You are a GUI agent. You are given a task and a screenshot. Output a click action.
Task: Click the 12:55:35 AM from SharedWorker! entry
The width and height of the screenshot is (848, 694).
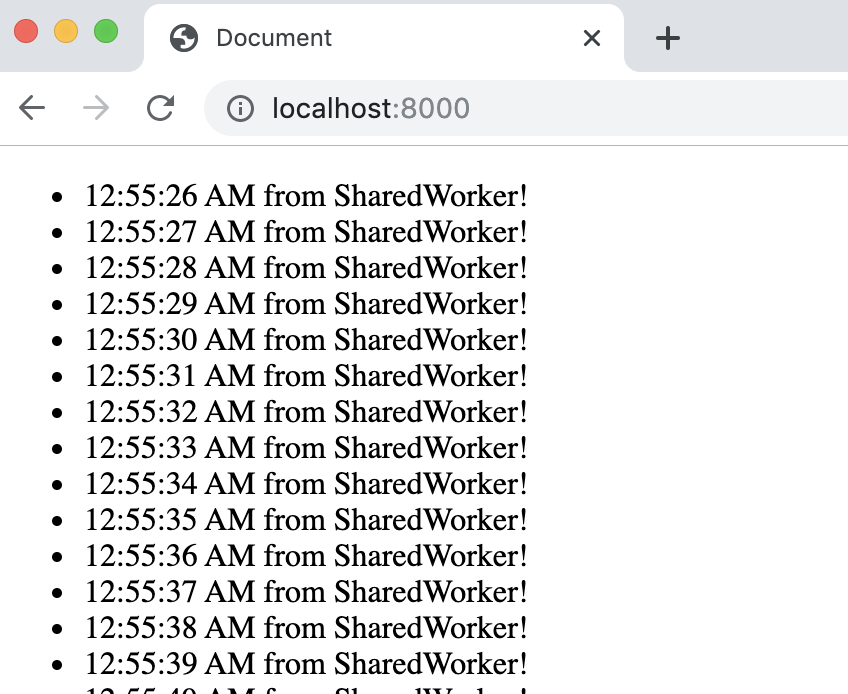[306, 520]
